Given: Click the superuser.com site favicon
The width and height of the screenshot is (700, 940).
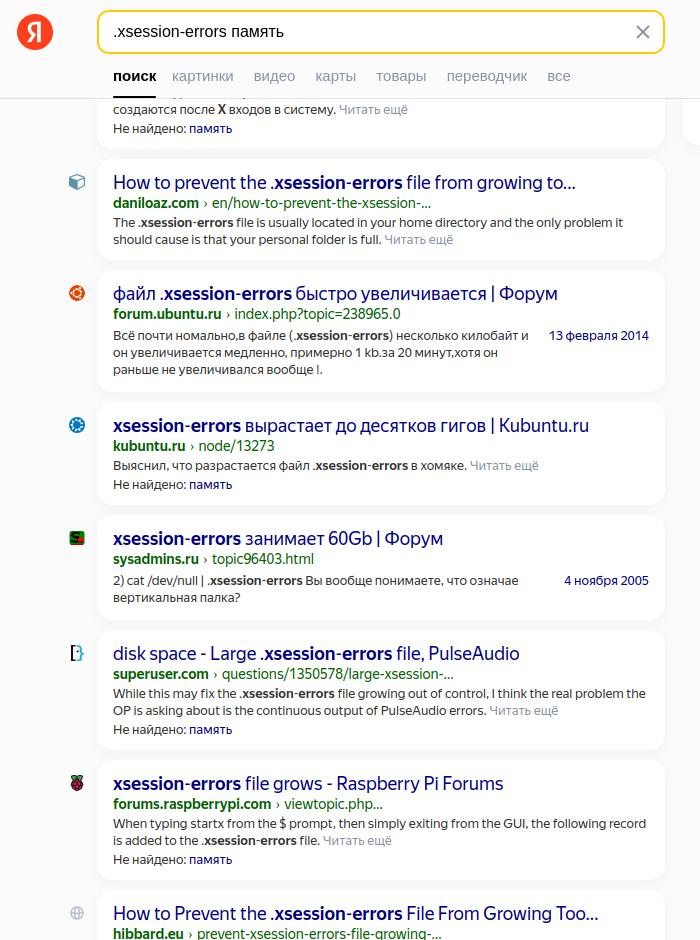Looking at the screenshot, I should click(77, 653).
